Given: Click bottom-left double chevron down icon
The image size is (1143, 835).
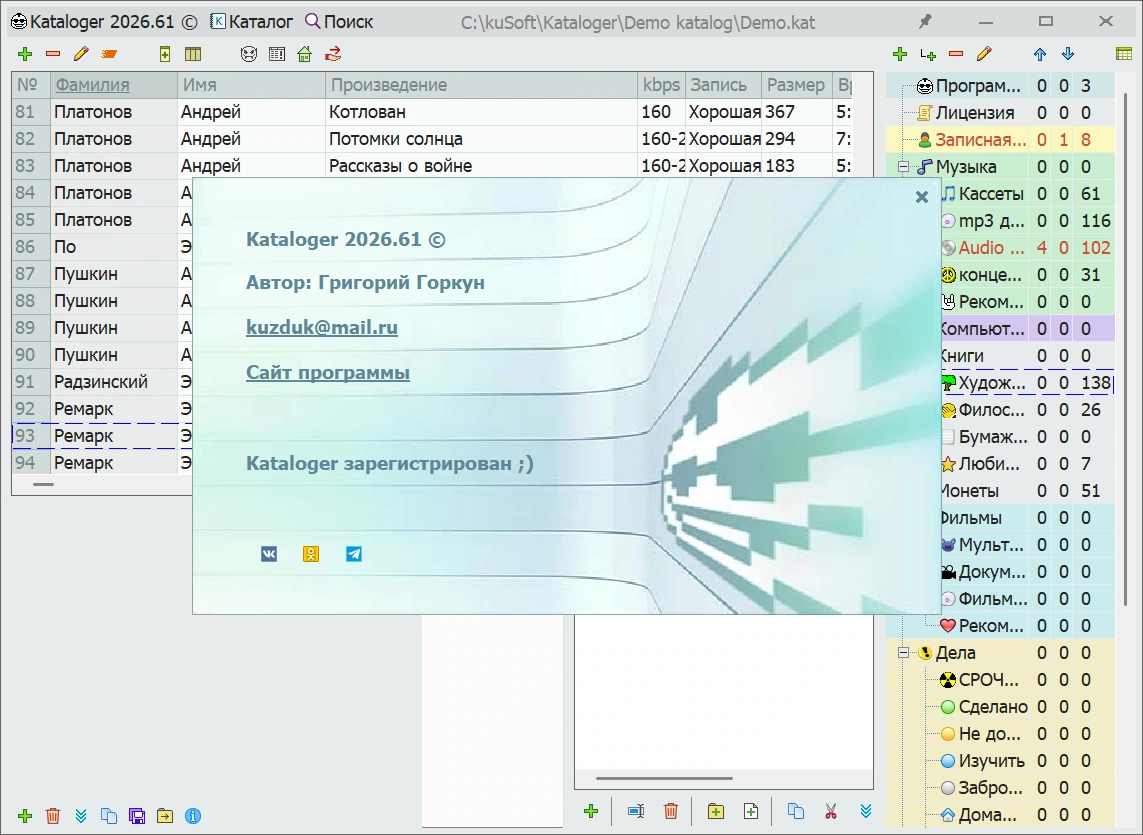Looking at the screenshot, I should (x=81, y=815).
